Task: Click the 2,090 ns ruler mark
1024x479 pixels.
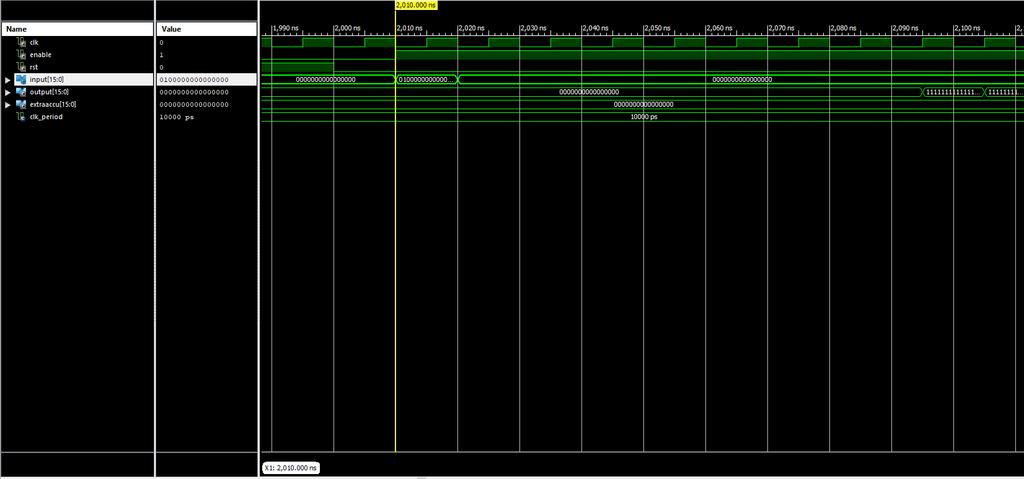Action: tap(906, 28)
